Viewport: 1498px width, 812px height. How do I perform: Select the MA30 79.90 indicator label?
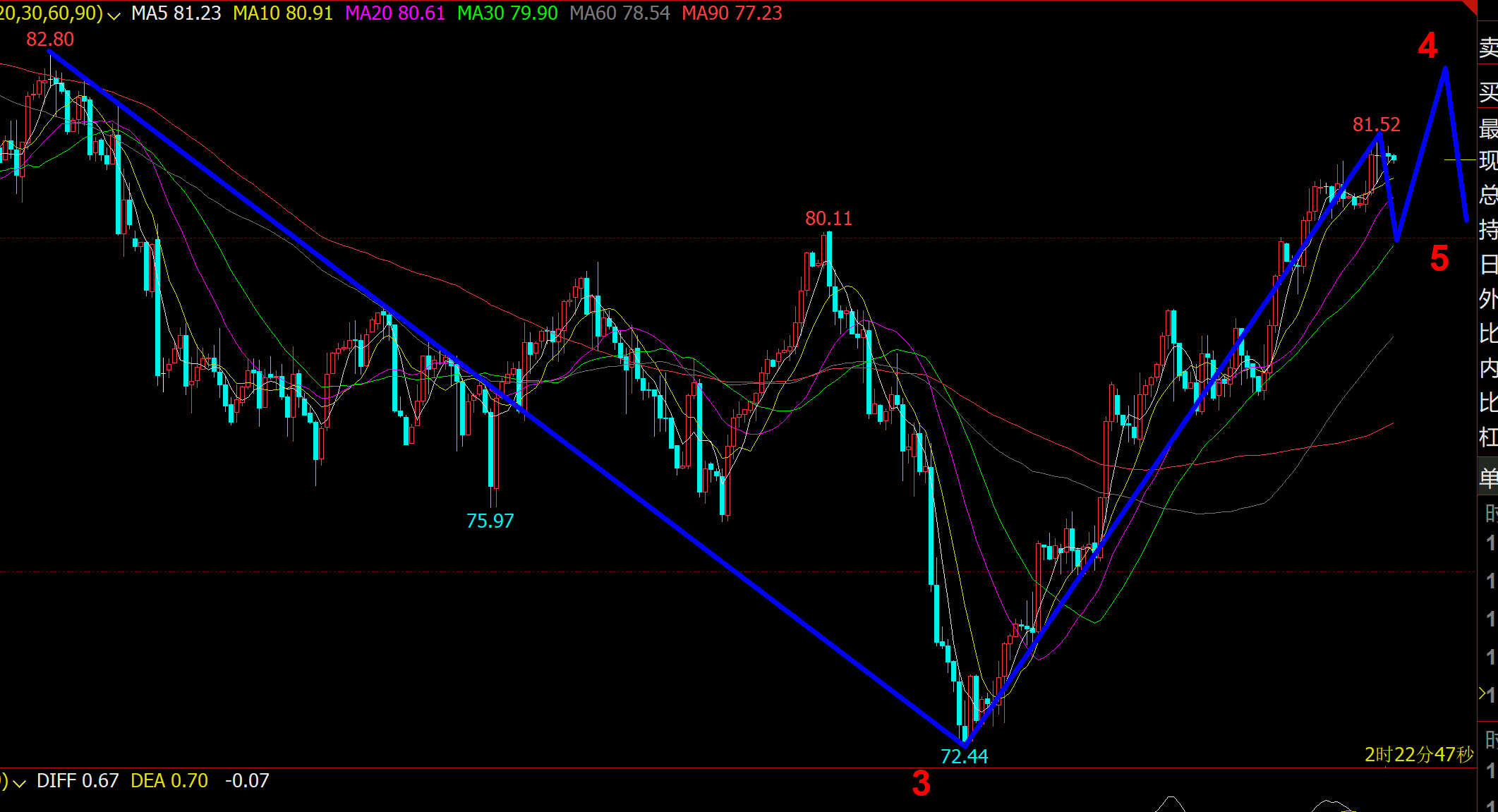[x=507, y=13]
